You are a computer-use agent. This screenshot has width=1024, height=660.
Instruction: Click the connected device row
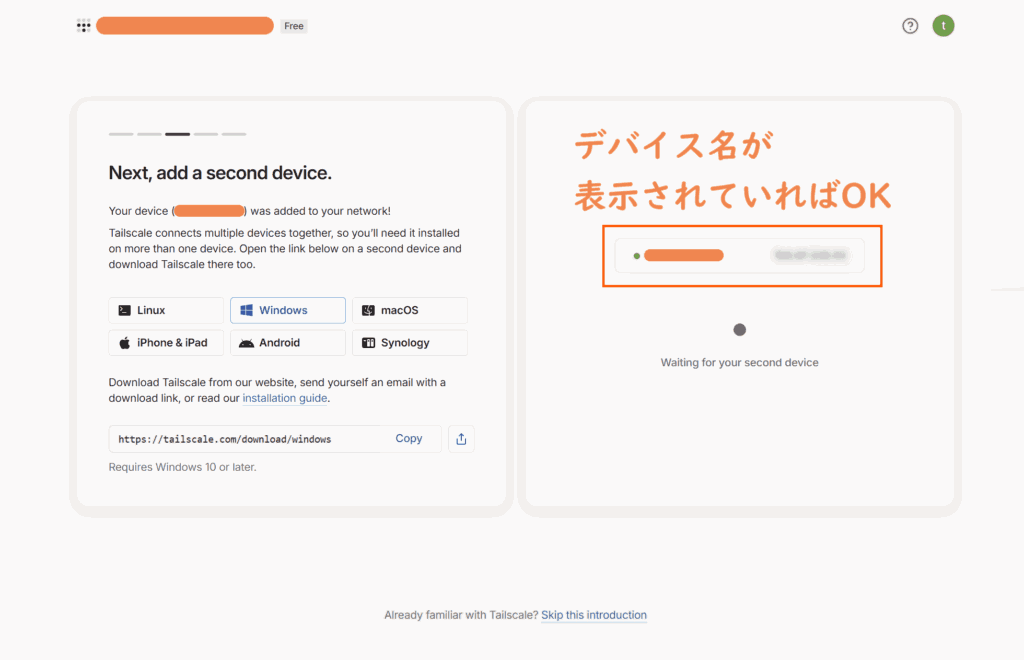point(740,256)
